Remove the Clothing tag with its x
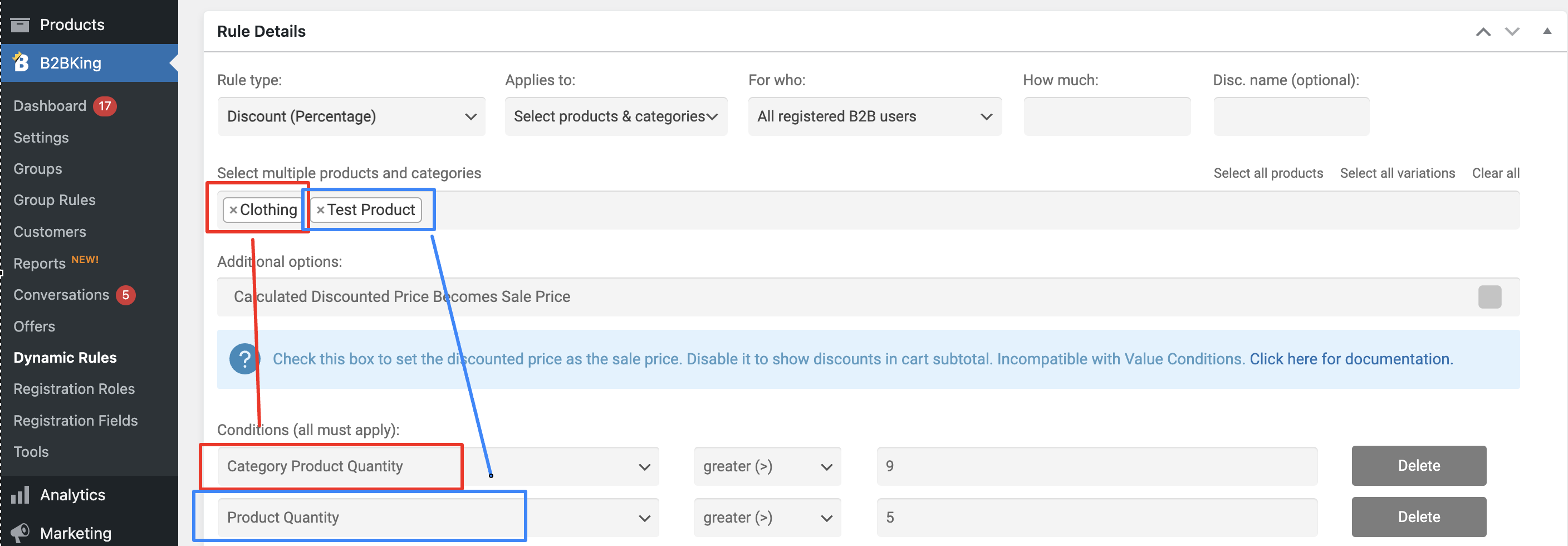 pyautogui.click(x=233, y=210)
